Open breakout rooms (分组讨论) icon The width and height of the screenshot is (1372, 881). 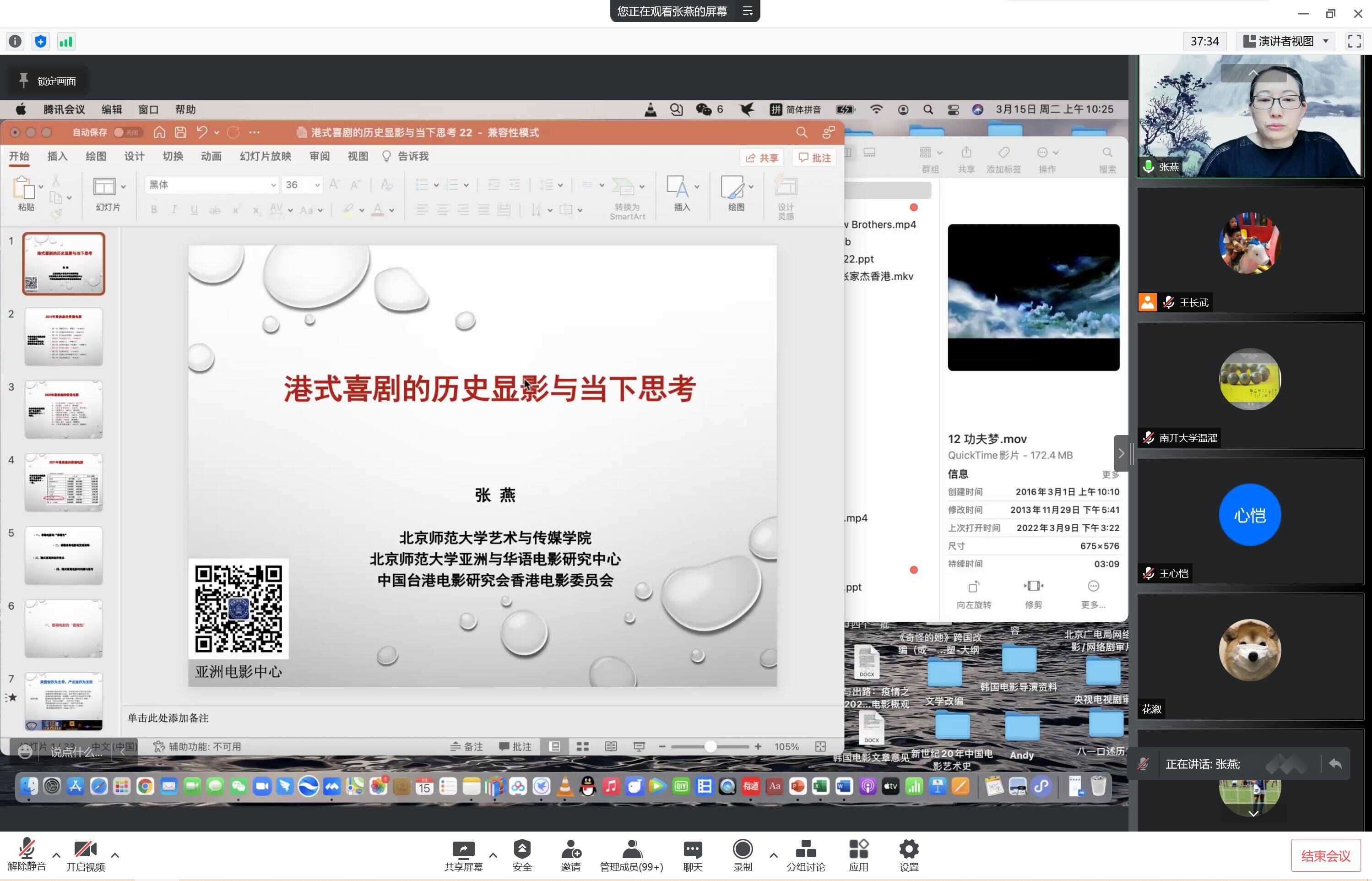(x=805, y=849)
